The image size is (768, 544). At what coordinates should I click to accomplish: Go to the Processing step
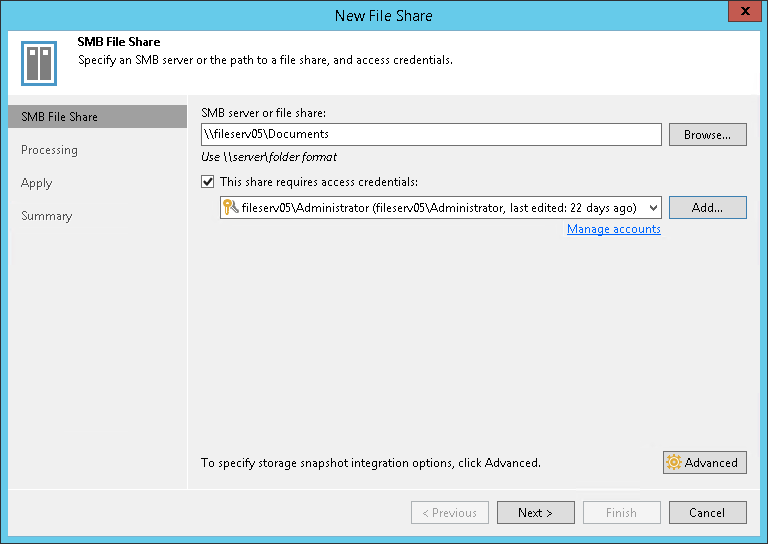coord(49,150)
